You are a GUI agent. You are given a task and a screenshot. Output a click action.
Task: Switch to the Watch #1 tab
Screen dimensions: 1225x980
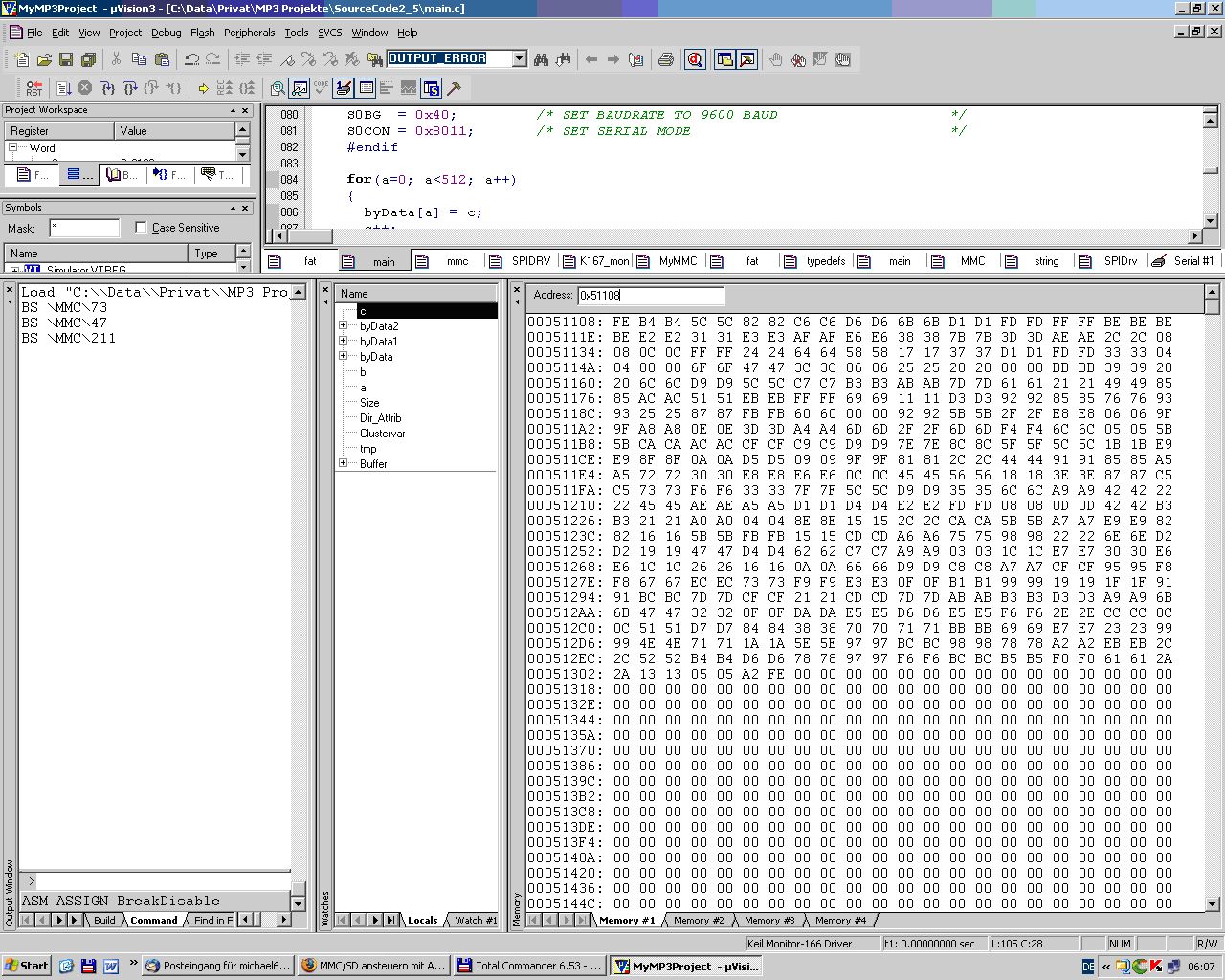pyautogui.click(x=476, y=920)
